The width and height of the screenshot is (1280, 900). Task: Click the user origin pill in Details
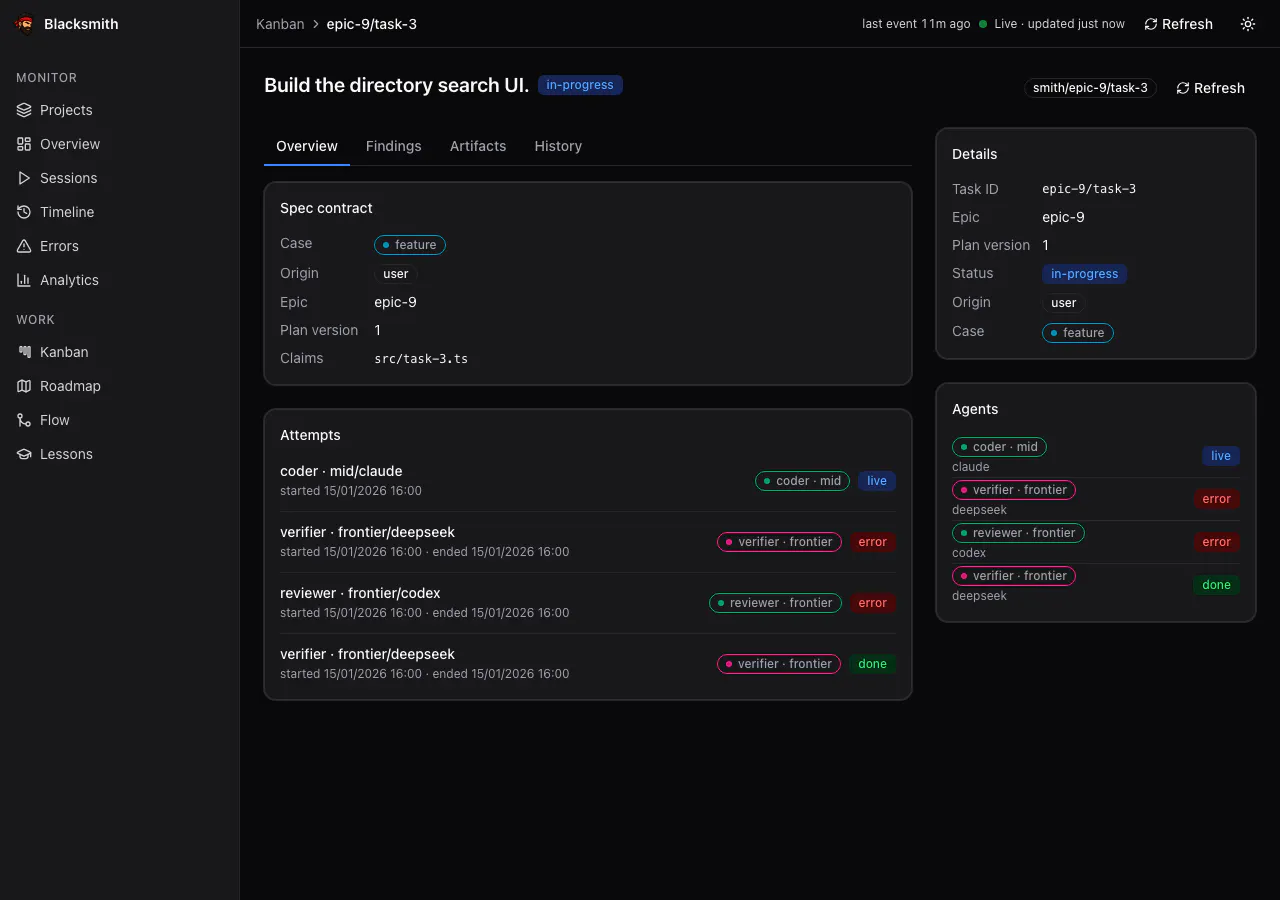pyautogui.click(x=1064, y=303)
